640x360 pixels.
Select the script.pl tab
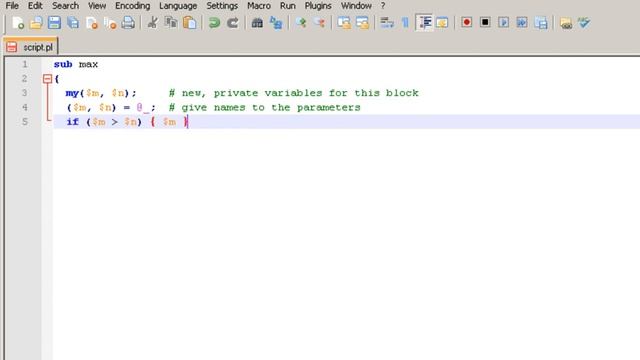point(31,47)
